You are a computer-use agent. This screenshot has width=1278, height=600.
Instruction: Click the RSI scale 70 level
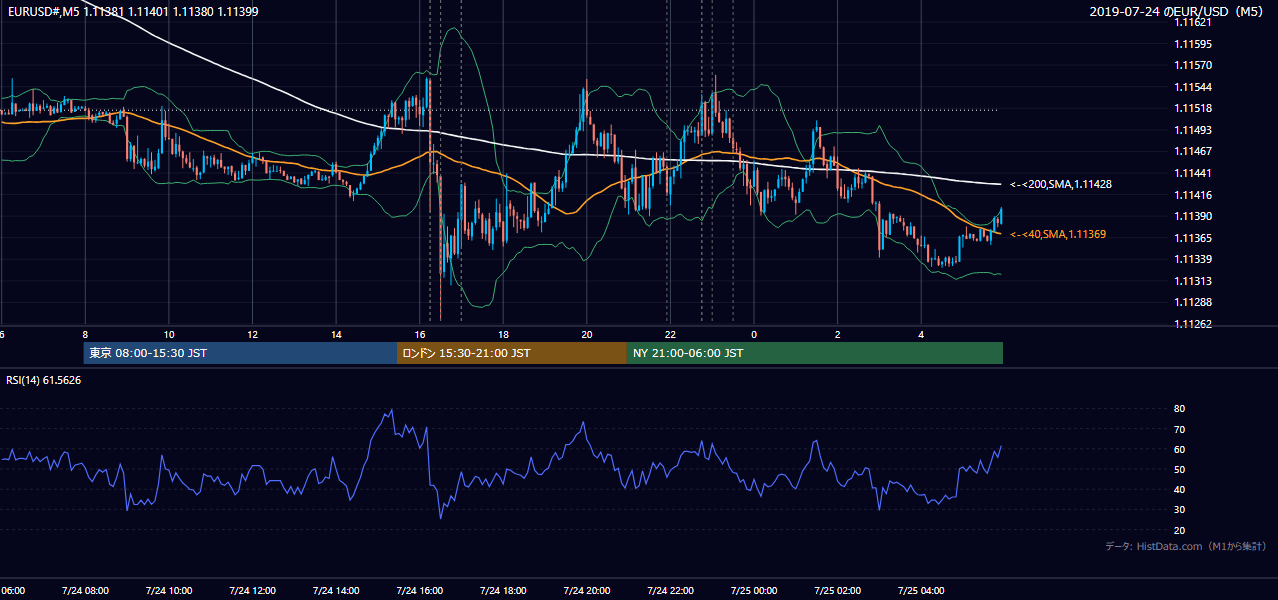(x=1179, y=429)
